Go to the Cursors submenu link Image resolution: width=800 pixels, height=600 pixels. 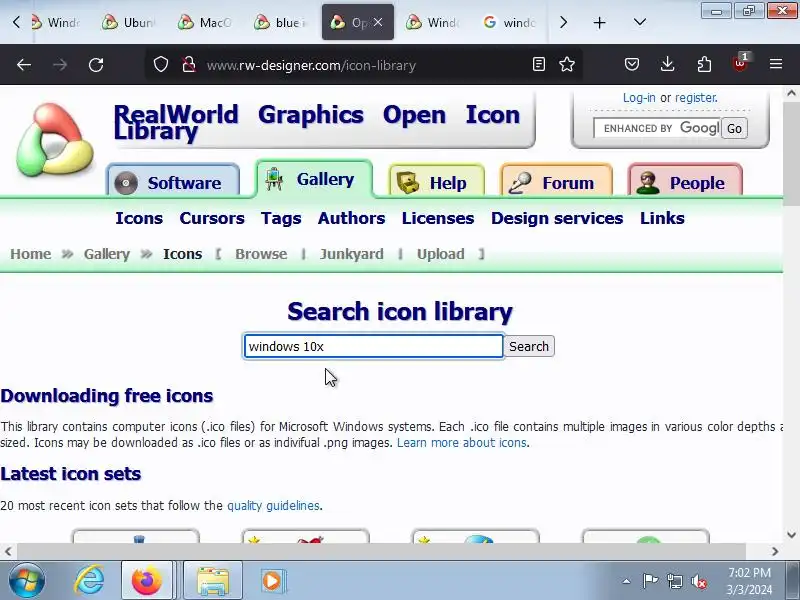[212, 218]
